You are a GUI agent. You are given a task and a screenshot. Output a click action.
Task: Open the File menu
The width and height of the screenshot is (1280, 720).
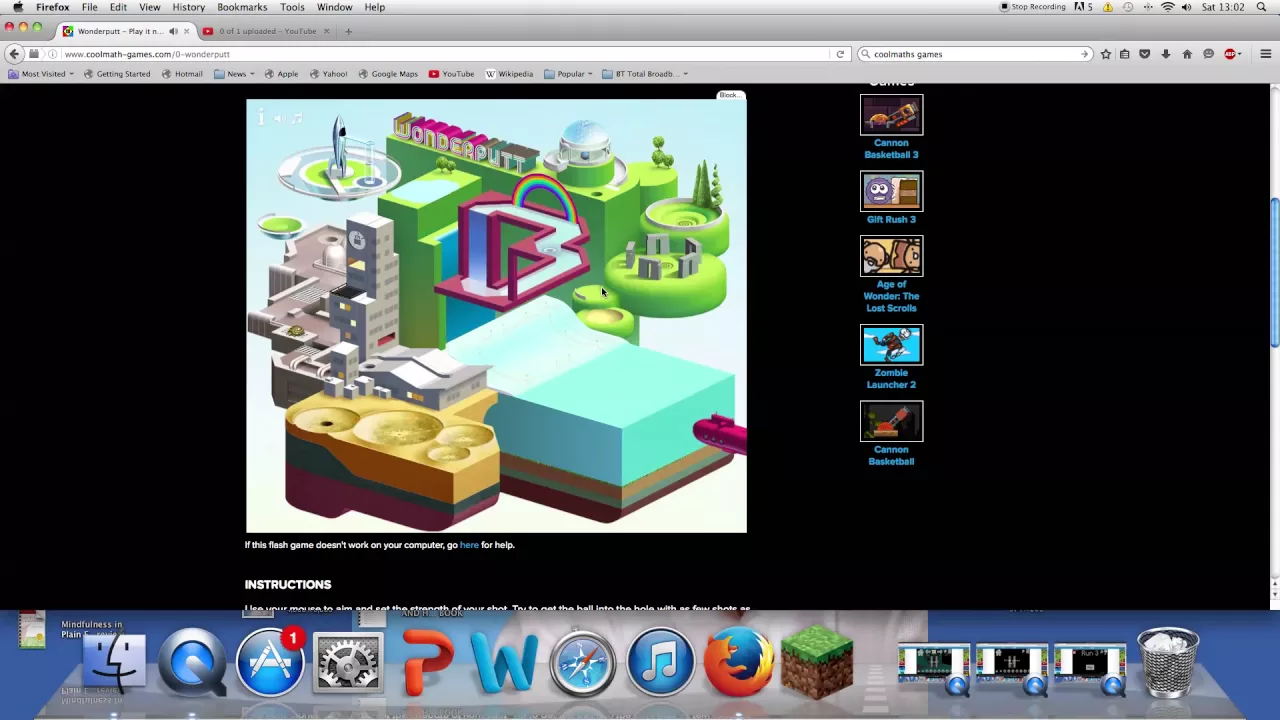[x=90, y=7]
